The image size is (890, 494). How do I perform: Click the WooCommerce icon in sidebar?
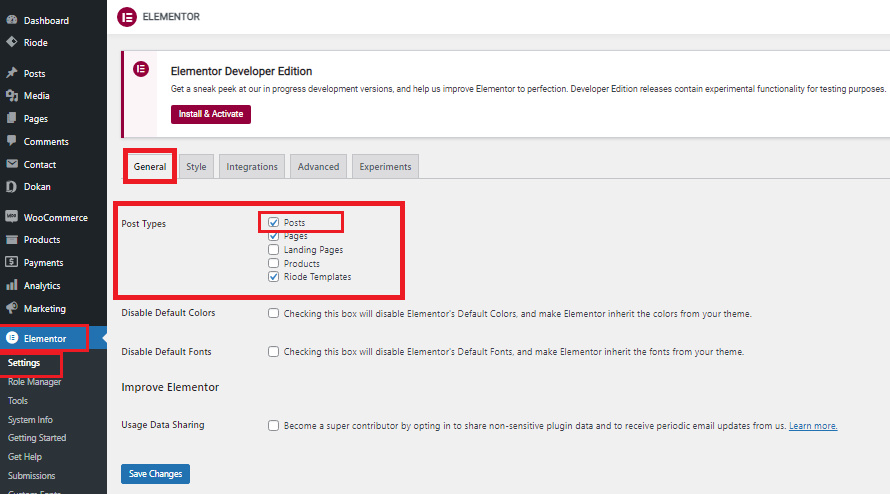tap(11, 217)
